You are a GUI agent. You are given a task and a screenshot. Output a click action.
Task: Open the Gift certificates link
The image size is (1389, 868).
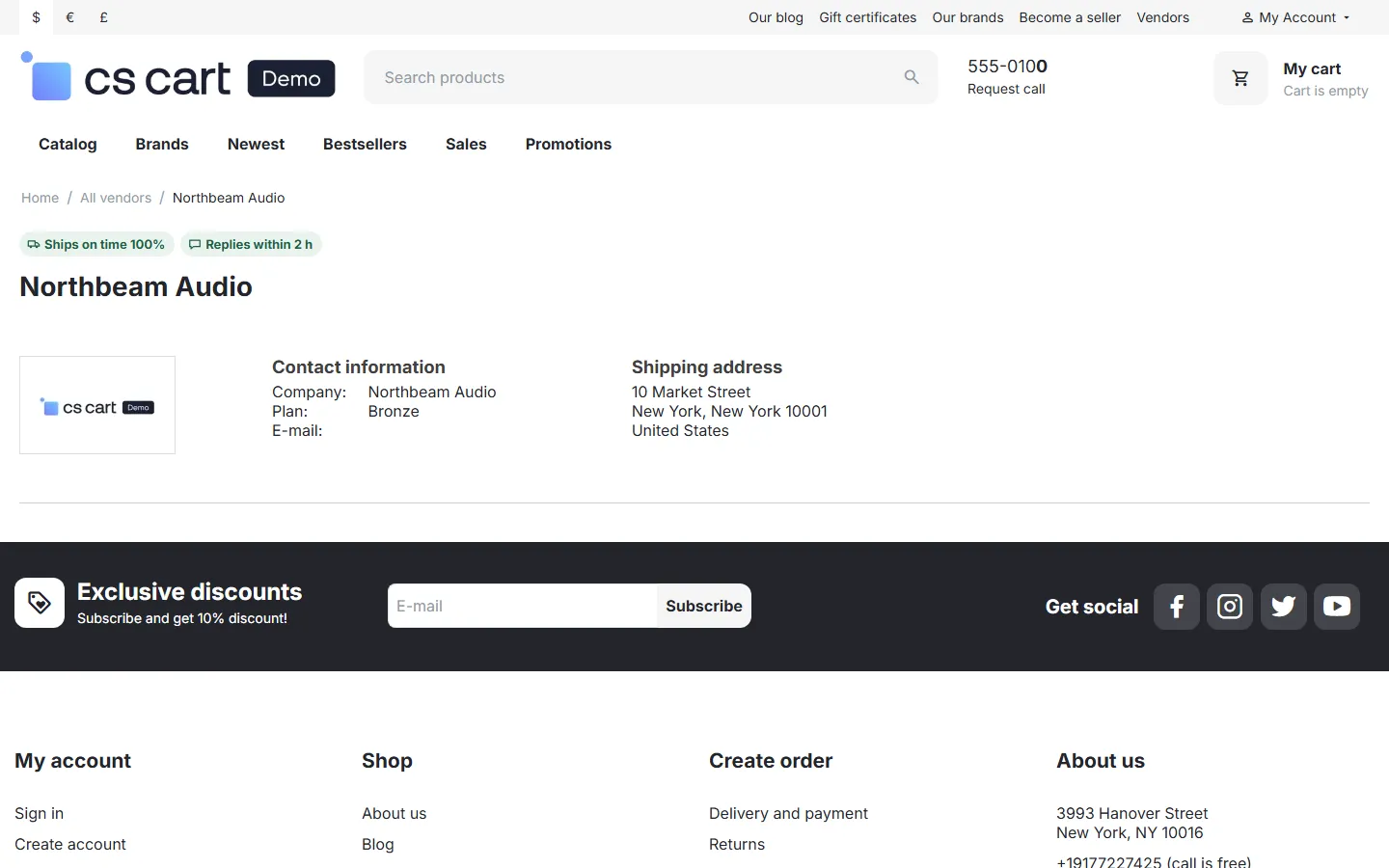(868, 17)
